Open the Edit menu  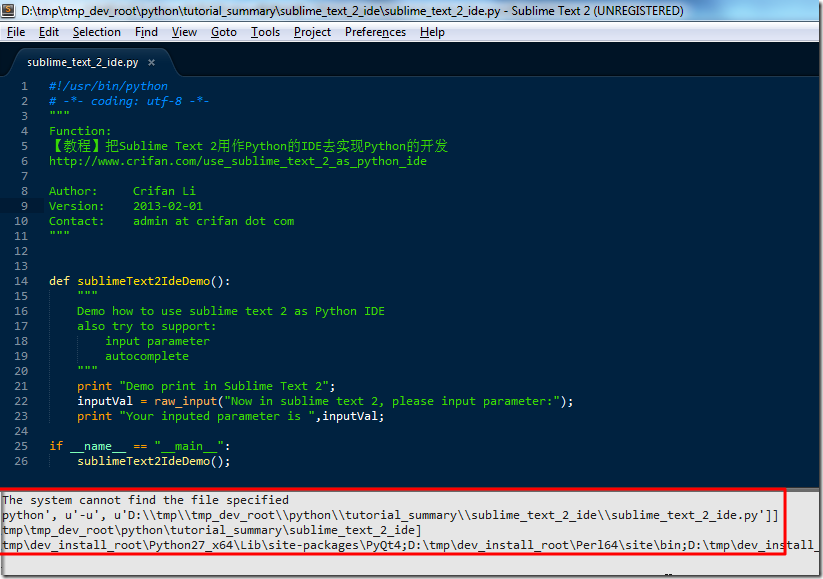tap(49, 32)
